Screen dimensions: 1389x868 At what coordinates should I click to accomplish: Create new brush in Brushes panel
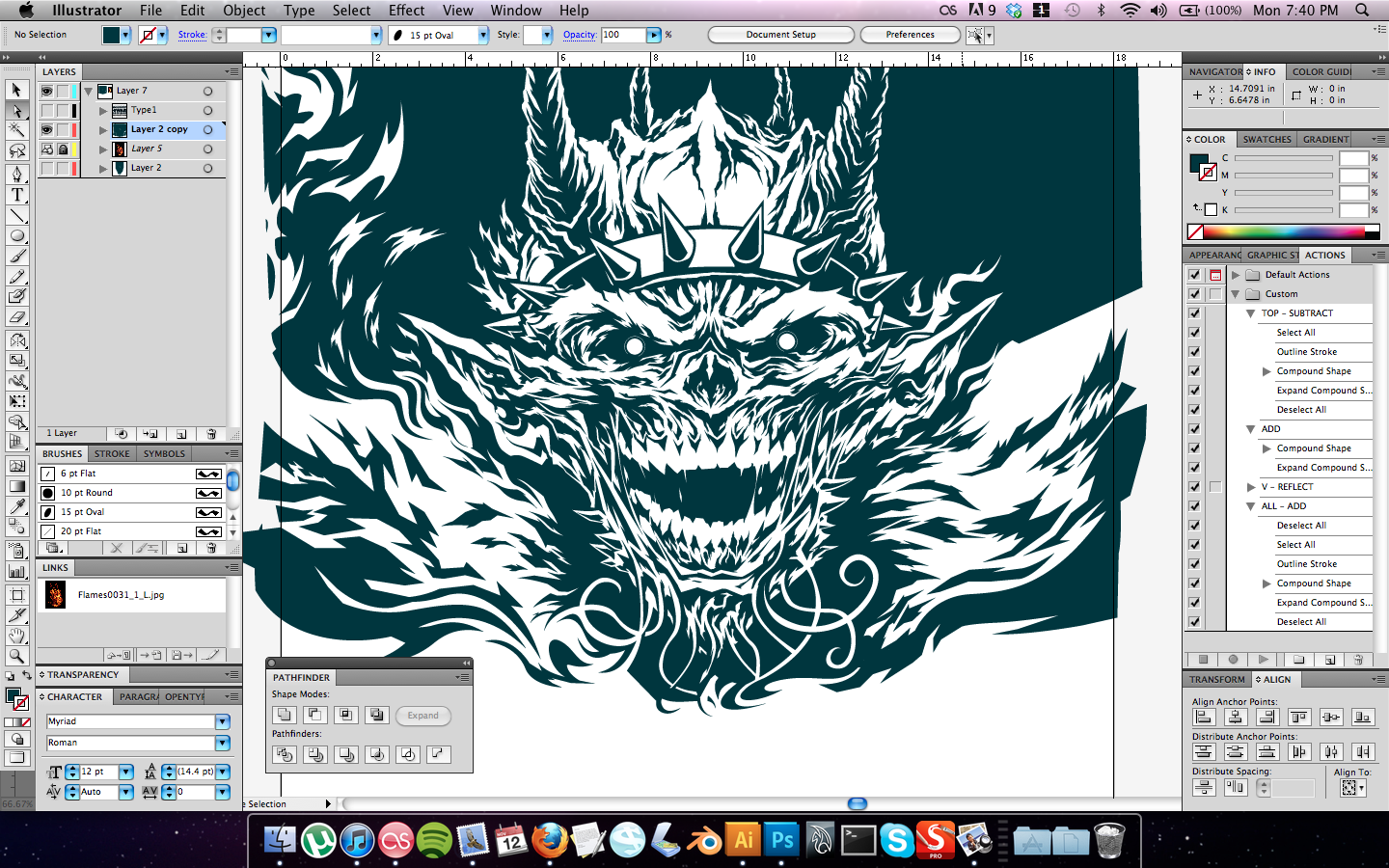pyautogui.click(x=180, y=548)
